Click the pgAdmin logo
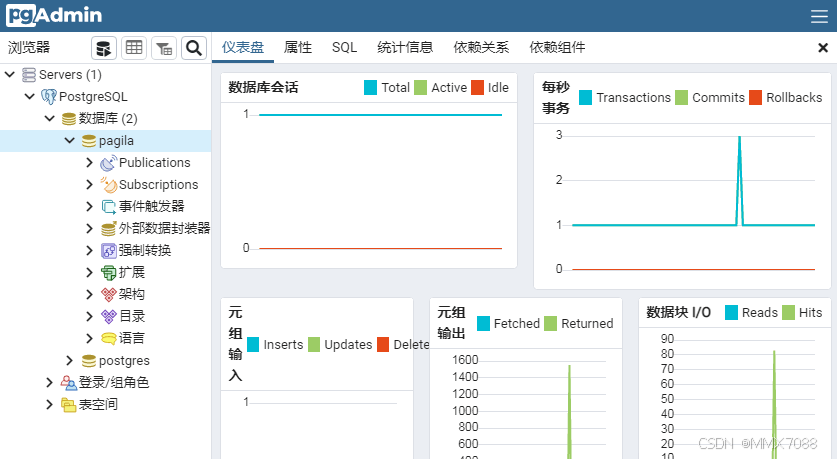Screen dimensions: 837x459 (54, 15)
